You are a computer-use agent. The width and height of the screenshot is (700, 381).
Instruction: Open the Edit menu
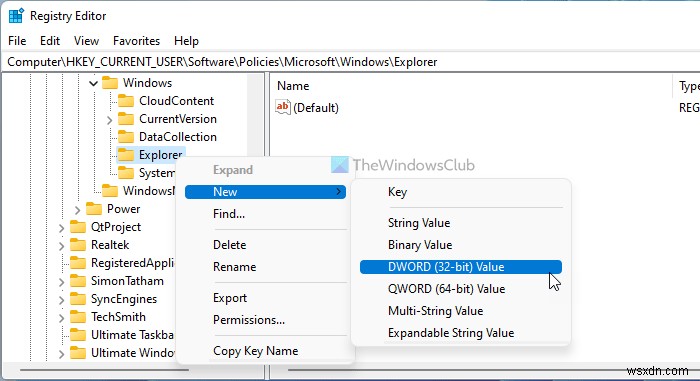[x=50, y=41]
